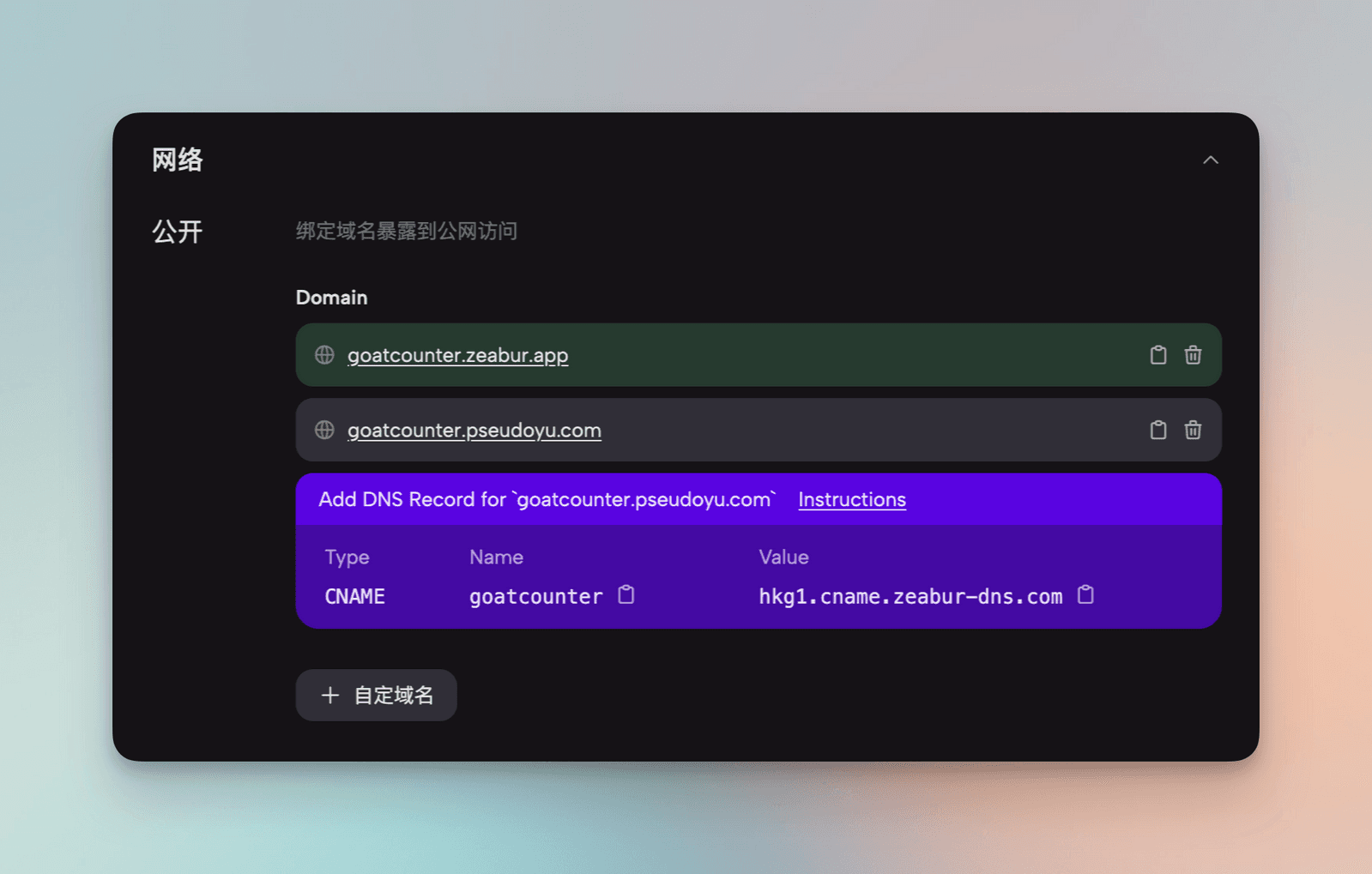Click globe icon beside goatcounter.zeabur.app
This screenshot has height=874, width=1372.
[324, 354]
